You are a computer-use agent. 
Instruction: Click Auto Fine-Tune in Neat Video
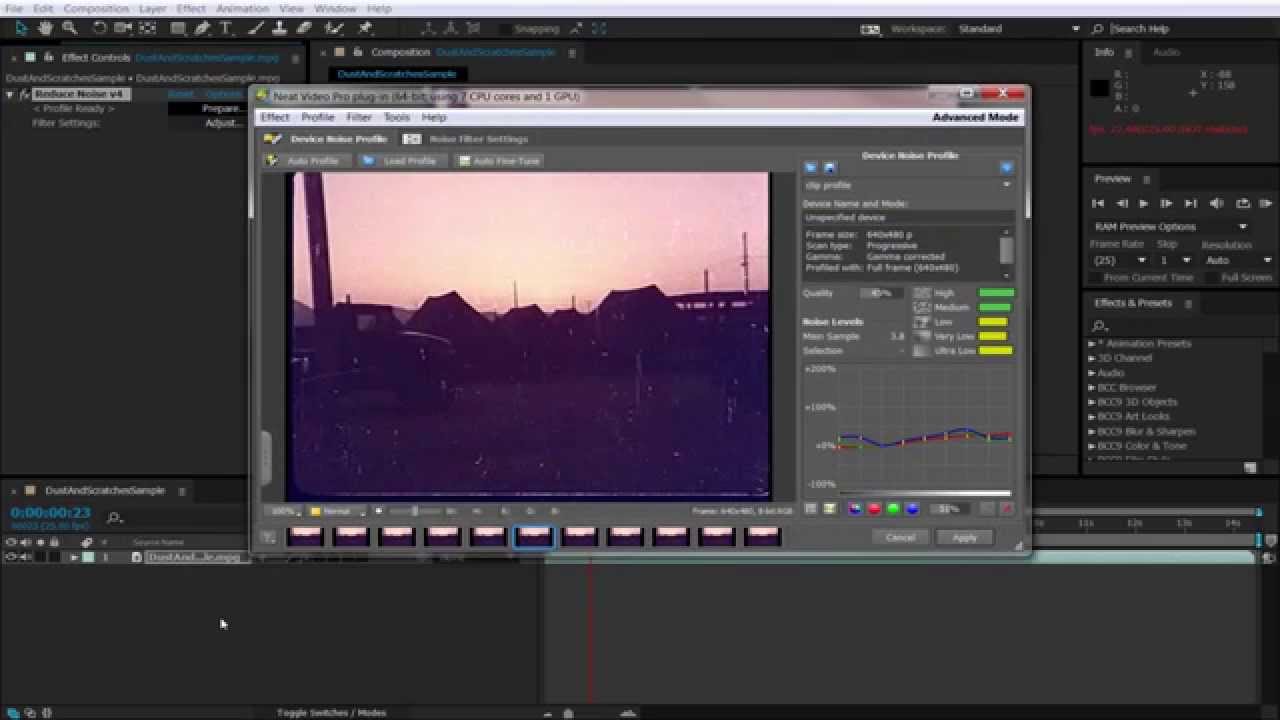(498, 160)
